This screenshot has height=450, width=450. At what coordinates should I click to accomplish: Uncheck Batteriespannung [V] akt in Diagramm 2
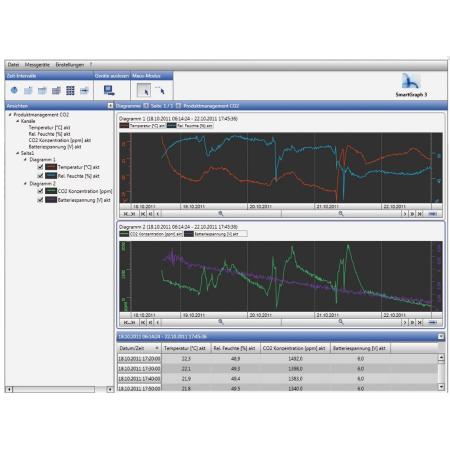[x=40, y=200]
